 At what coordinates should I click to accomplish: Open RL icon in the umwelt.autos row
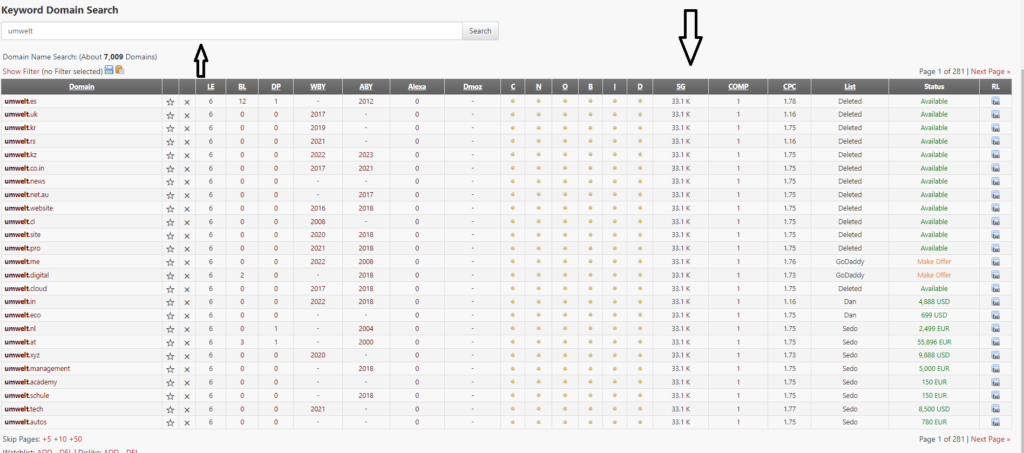(x=995, y=422)
